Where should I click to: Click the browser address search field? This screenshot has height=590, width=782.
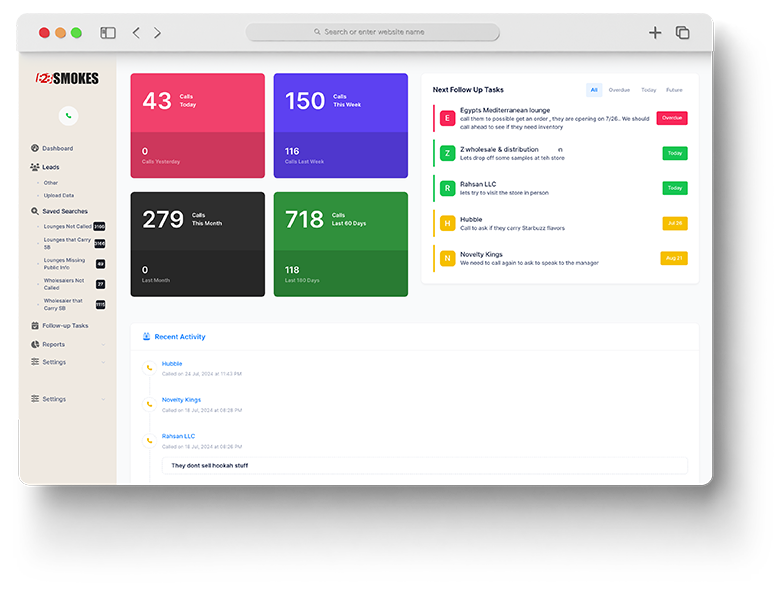373,32
